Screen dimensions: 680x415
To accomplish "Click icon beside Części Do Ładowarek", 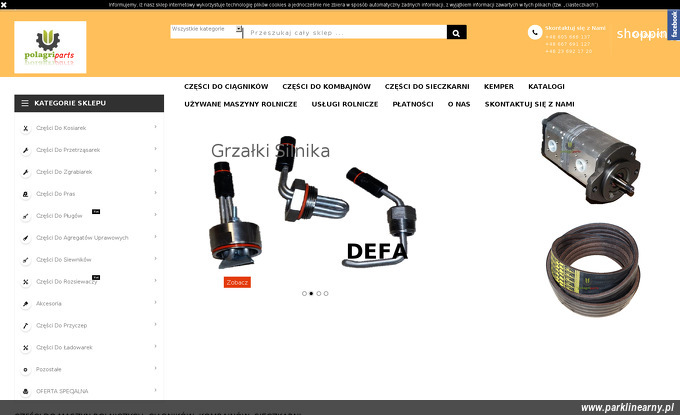I will click(26, 348).
